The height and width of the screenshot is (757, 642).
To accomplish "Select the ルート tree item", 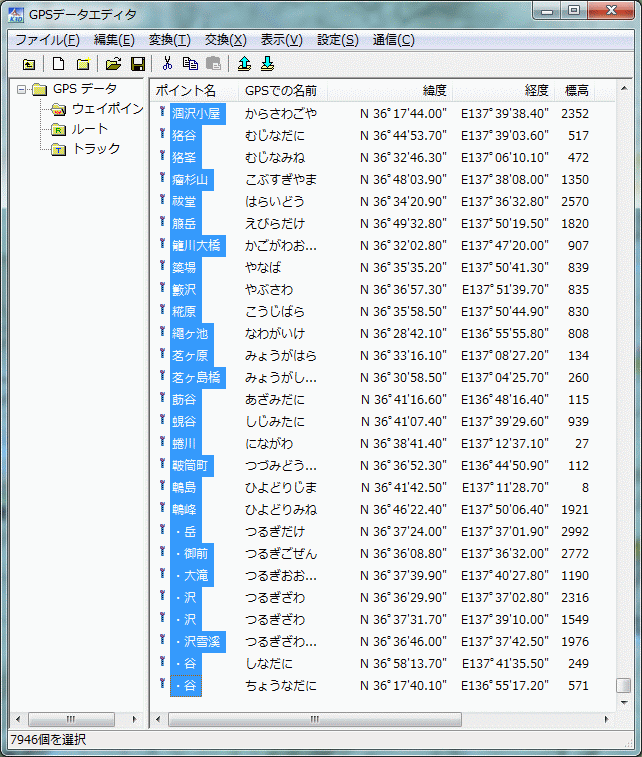I will (x=89, y=129).
